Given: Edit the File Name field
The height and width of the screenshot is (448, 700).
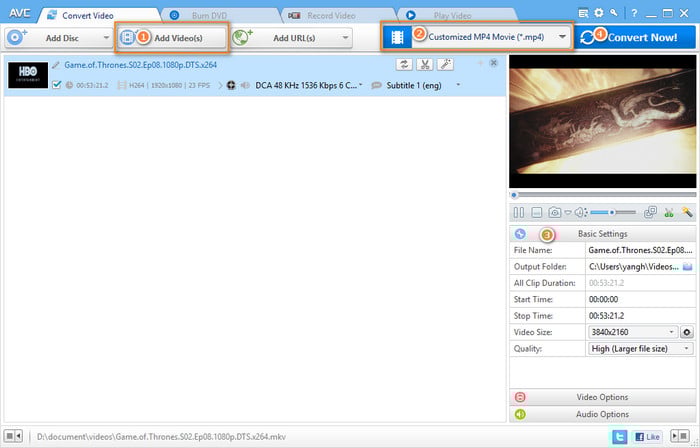Looking at the screenshot, I should [640, 250].
